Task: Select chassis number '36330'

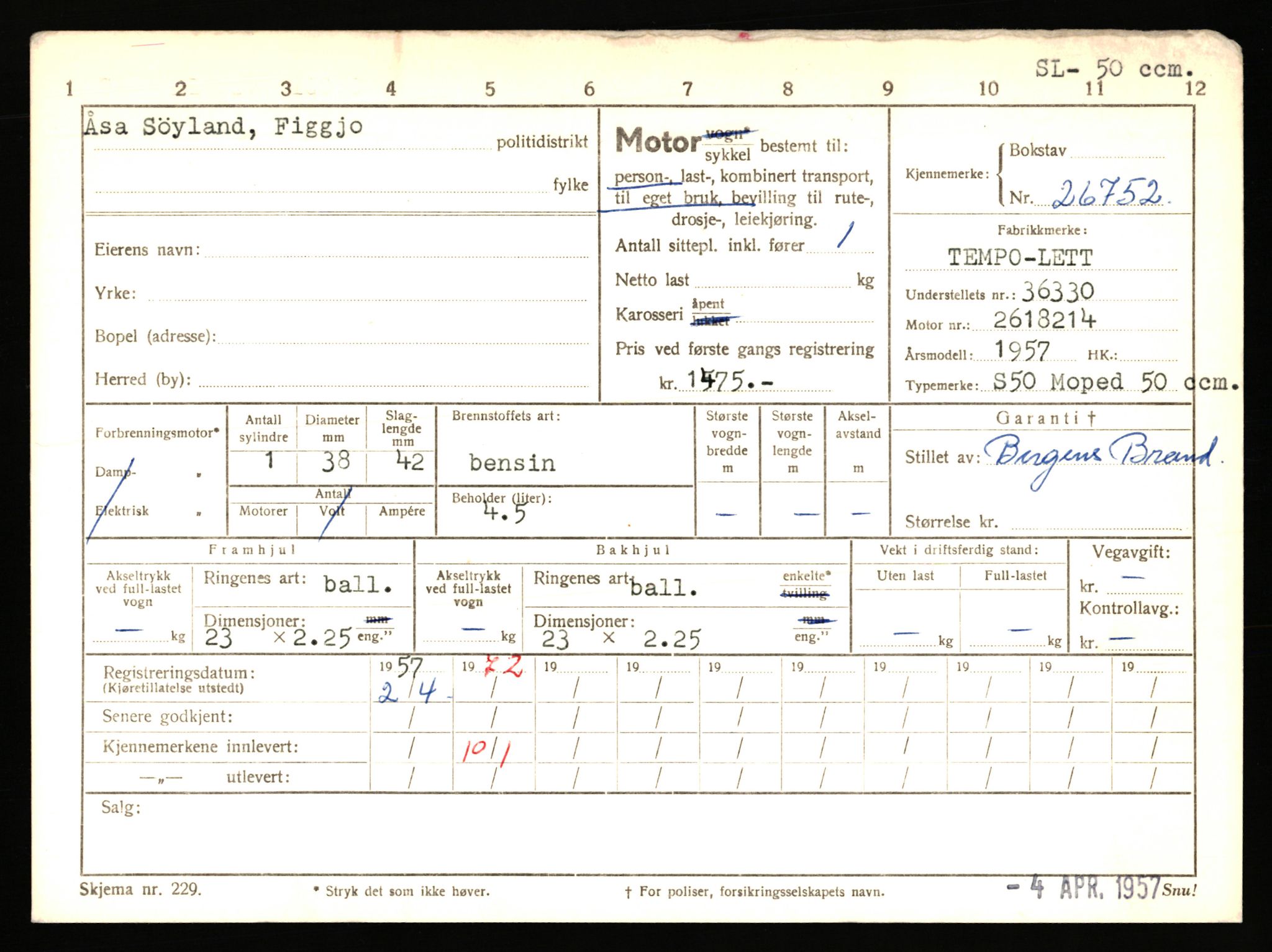Action: [1058, 291]
